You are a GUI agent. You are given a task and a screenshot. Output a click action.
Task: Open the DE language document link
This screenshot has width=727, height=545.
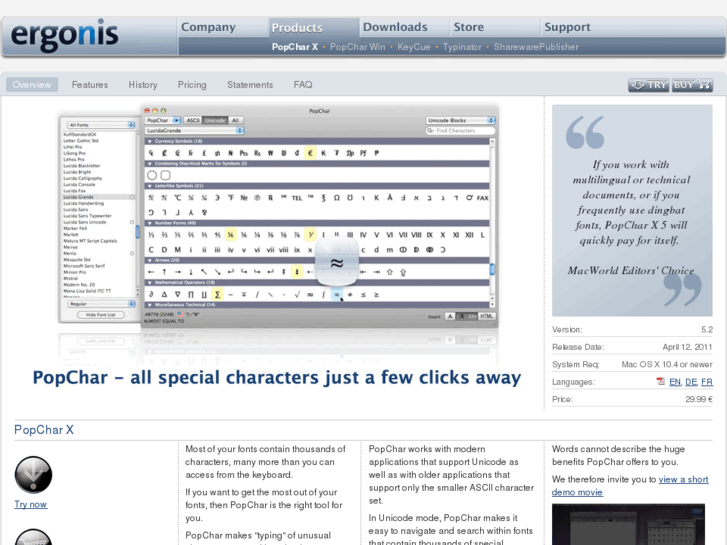(x=691, y=382)
